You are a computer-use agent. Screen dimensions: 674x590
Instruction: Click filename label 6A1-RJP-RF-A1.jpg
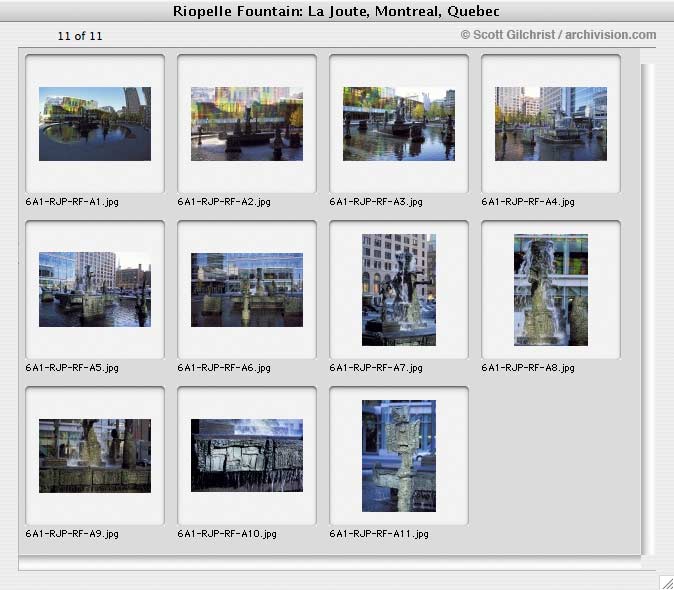click(x=72, y=202)
